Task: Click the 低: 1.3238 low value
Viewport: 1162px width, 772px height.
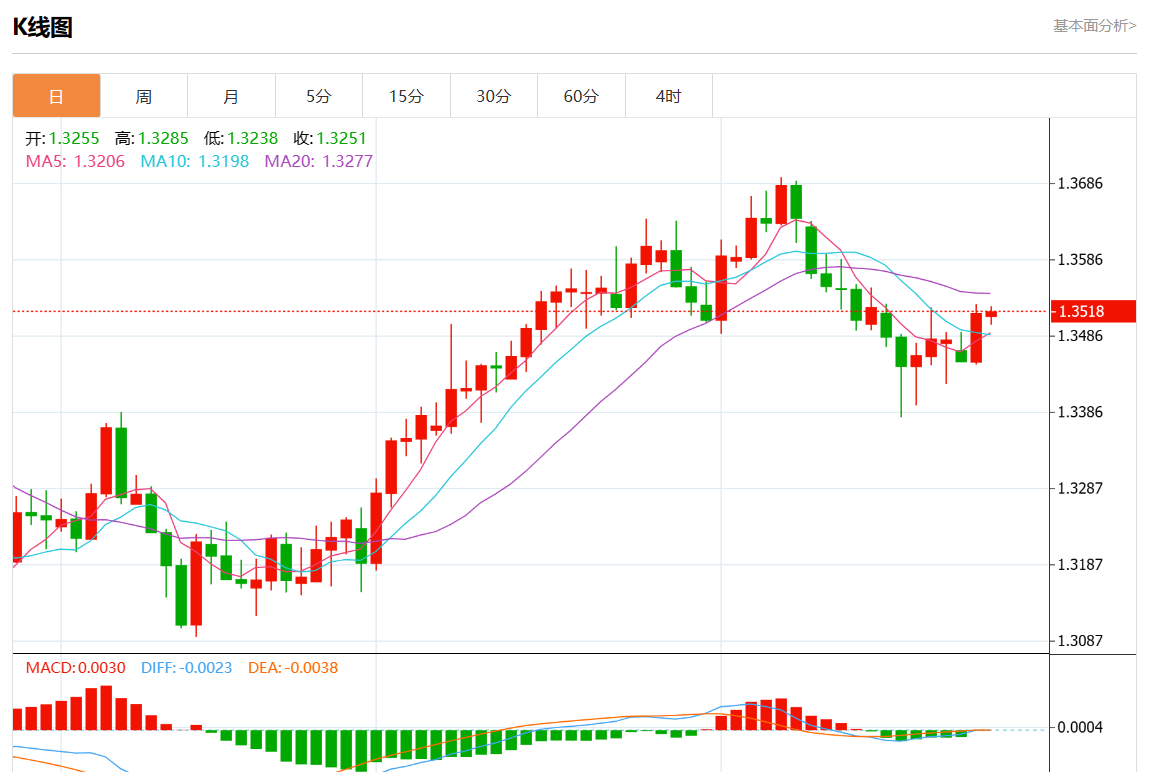Action: [241, 139]
